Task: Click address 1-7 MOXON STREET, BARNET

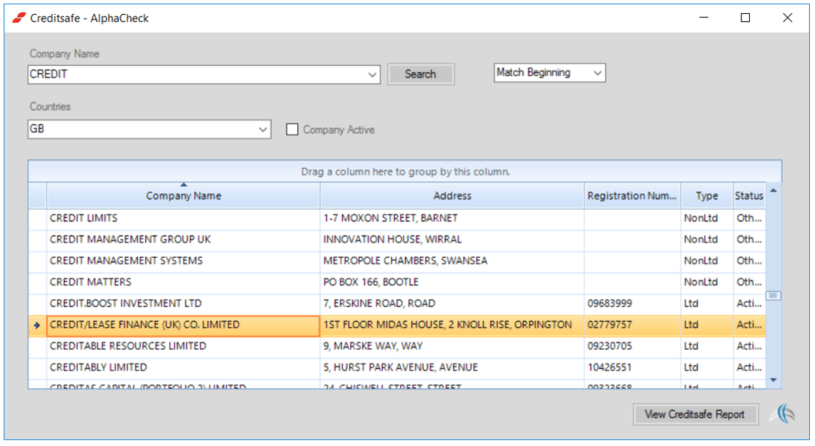Action: pyautogui.click(x=390, y=218)
